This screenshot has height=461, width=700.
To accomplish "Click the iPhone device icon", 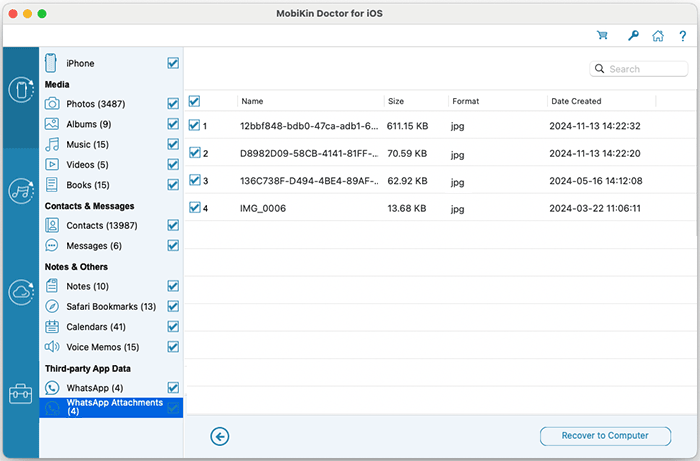I will tap(51, 63).
